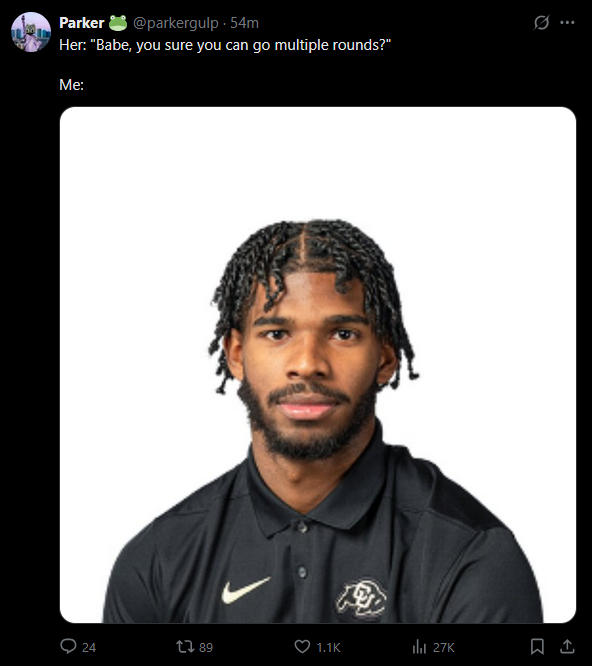Click the share upload arrow icon
This screenshot has height=666, width=592.
pos(567,646)
